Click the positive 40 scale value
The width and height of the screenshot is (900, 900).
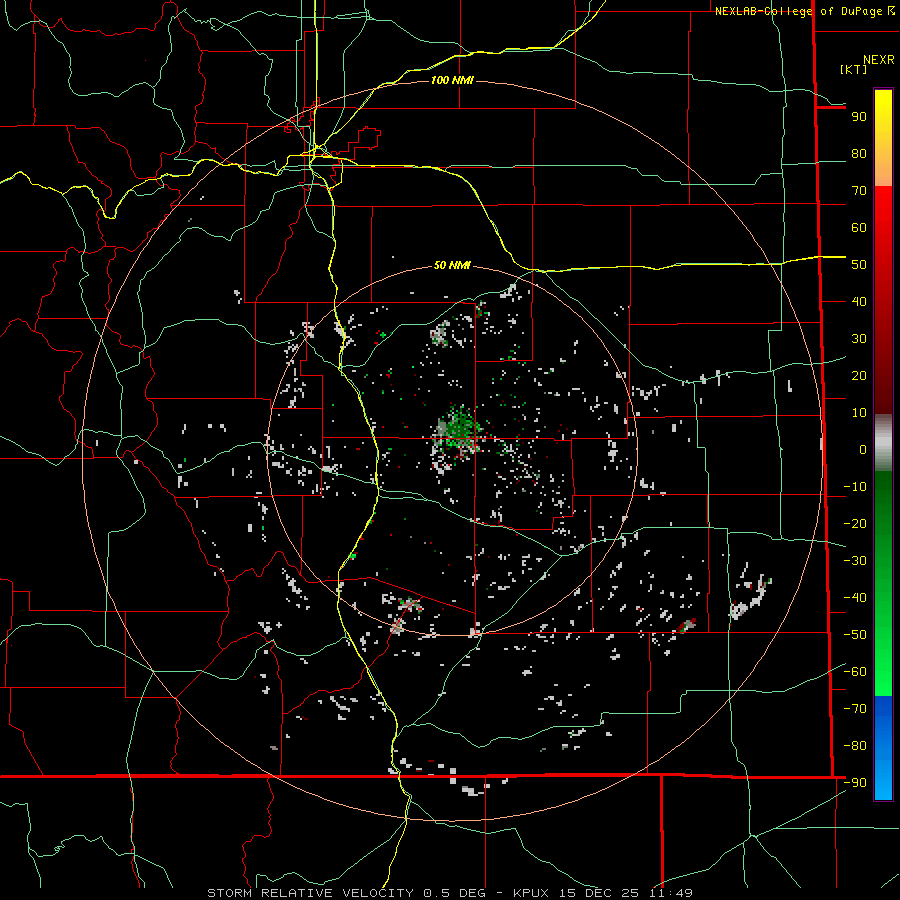coord(859,302)
